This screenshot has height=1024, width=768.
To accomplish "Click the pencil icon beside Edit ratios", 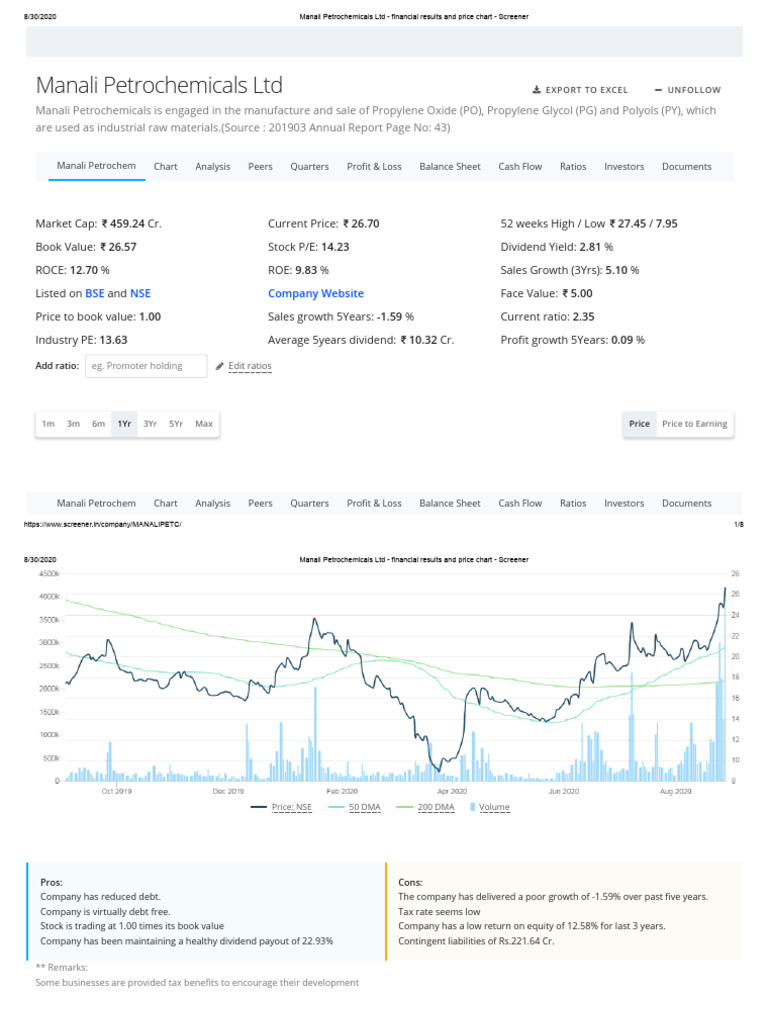I will point(220,366).
